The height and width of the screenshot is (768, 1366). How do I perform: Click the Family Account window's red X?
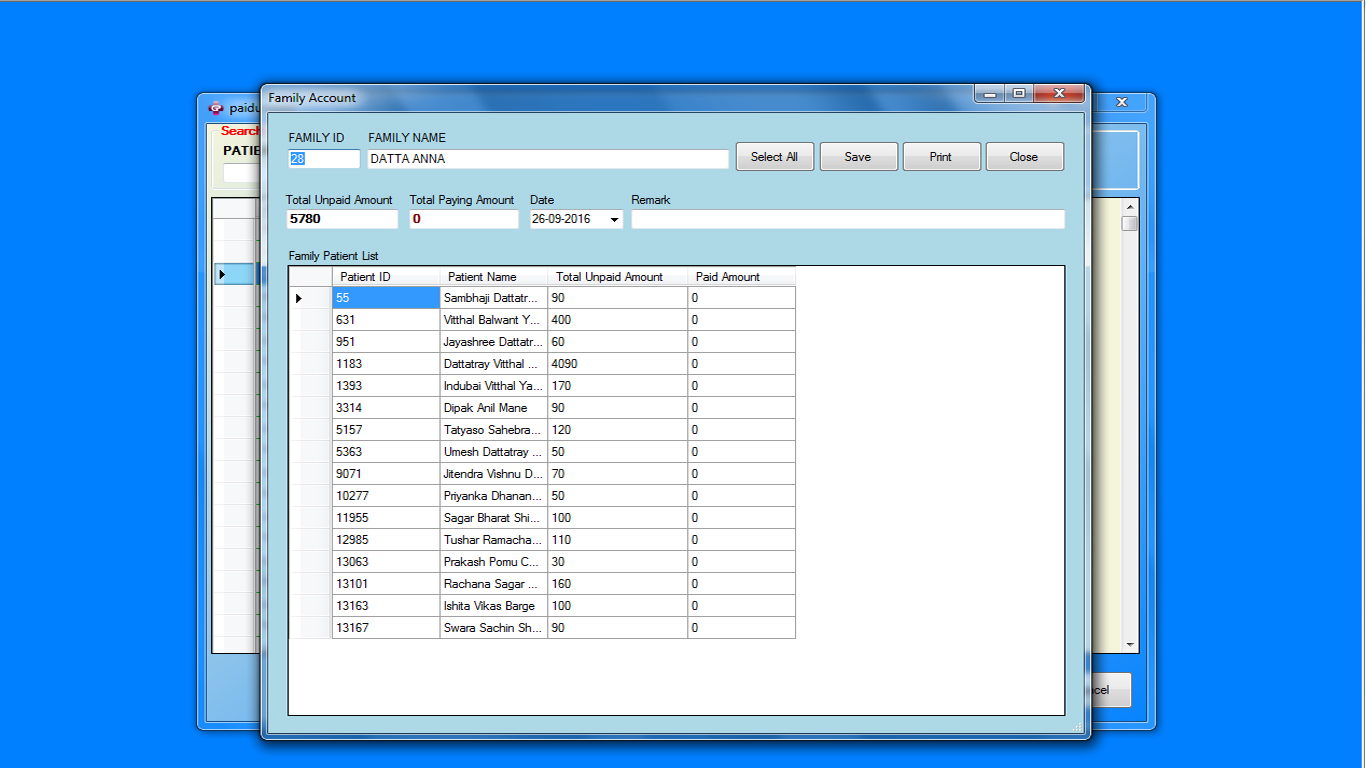(x=1060, y=94)
